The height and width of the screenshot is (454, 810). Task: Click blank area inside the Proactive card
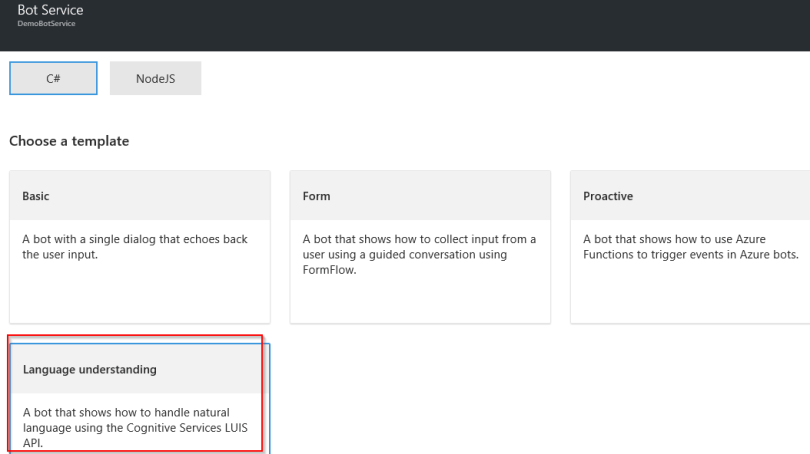tap(690, 295)
